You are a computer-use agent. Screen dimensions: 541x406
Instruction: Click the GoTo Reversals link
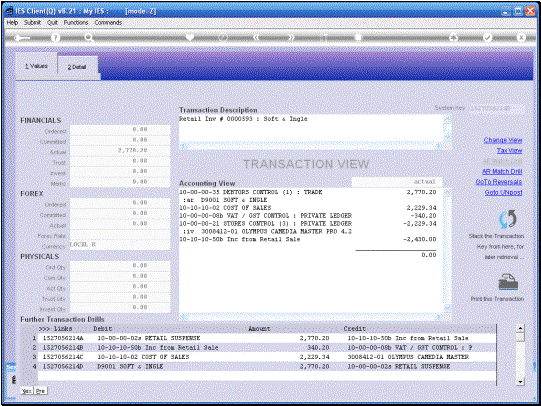click(x=499, y=182)
